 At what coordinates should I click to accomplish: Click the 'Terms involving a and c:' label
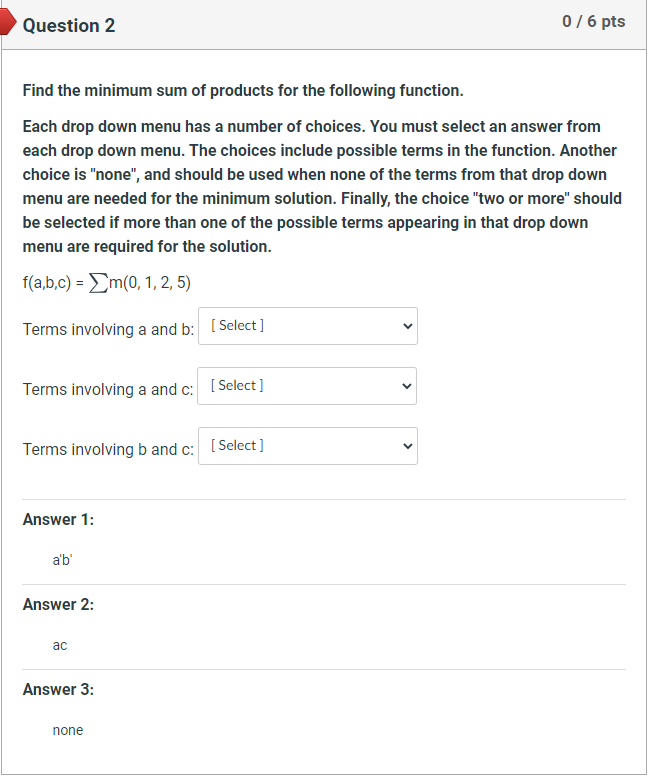108,390
